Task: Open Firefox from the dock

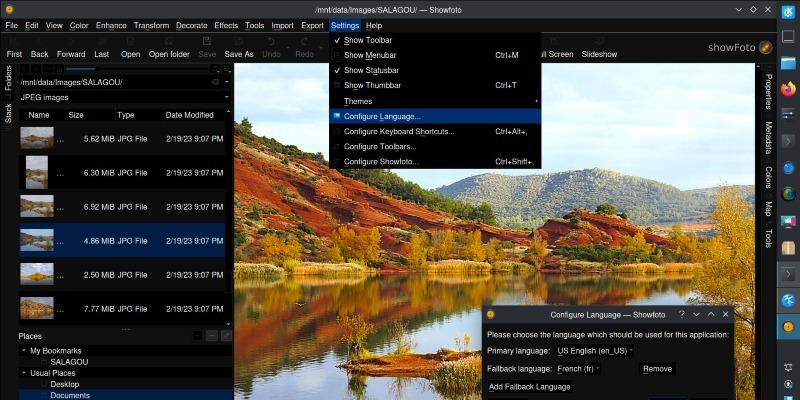Action: (788, 90)
